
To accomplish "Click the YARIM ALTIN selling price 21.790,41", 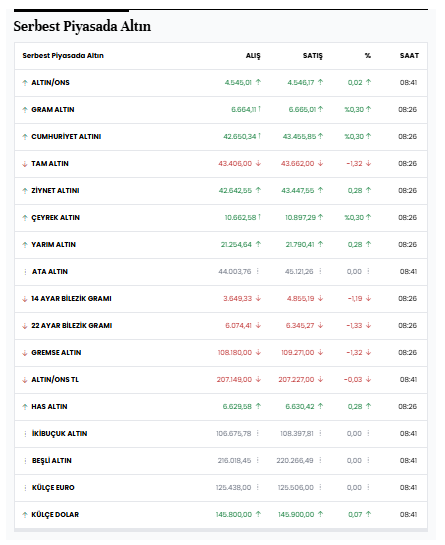I will 300,245.
